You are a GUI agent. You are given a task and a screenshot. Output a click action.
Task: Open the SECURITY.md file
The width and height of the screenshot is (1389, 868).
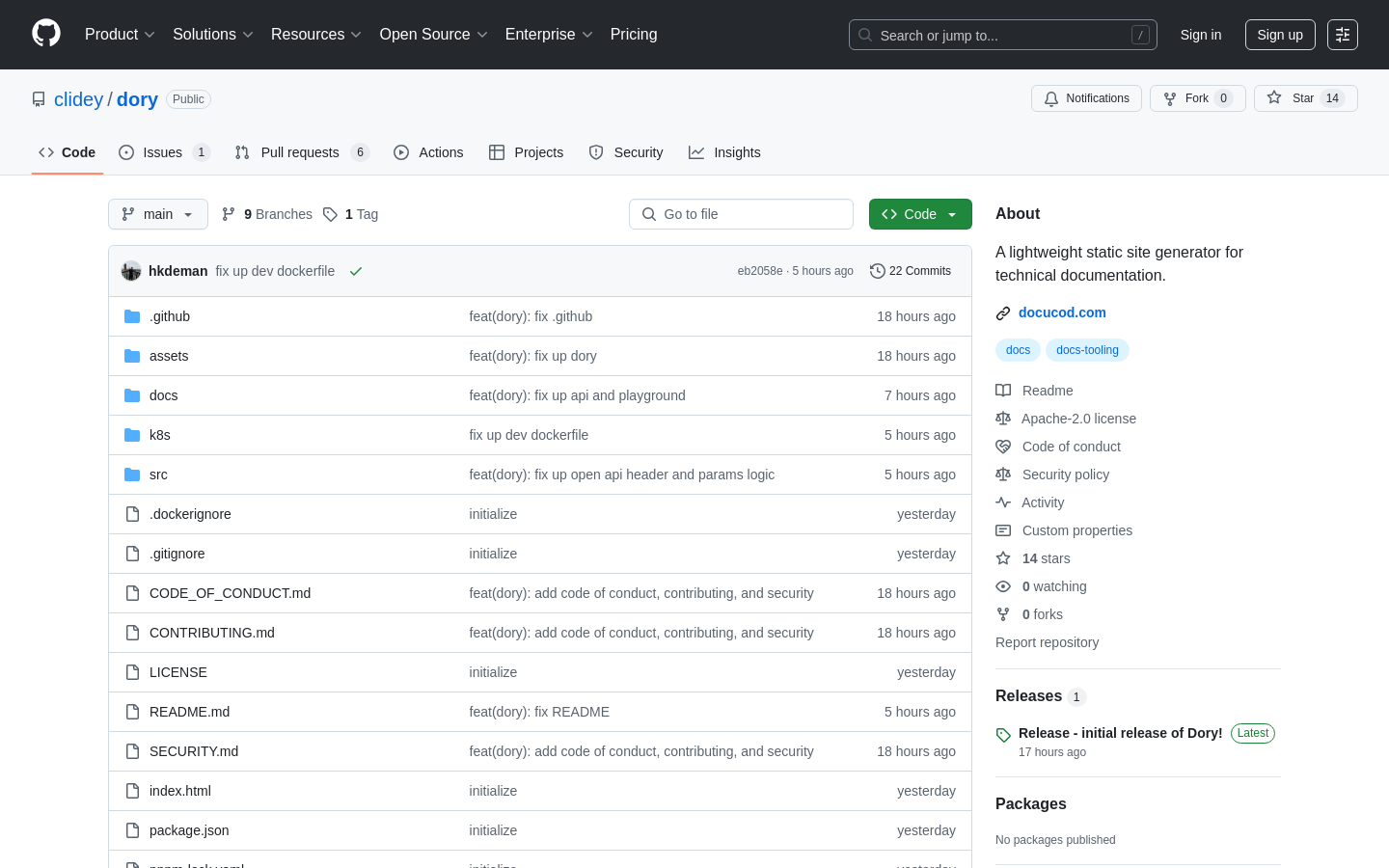194,751
